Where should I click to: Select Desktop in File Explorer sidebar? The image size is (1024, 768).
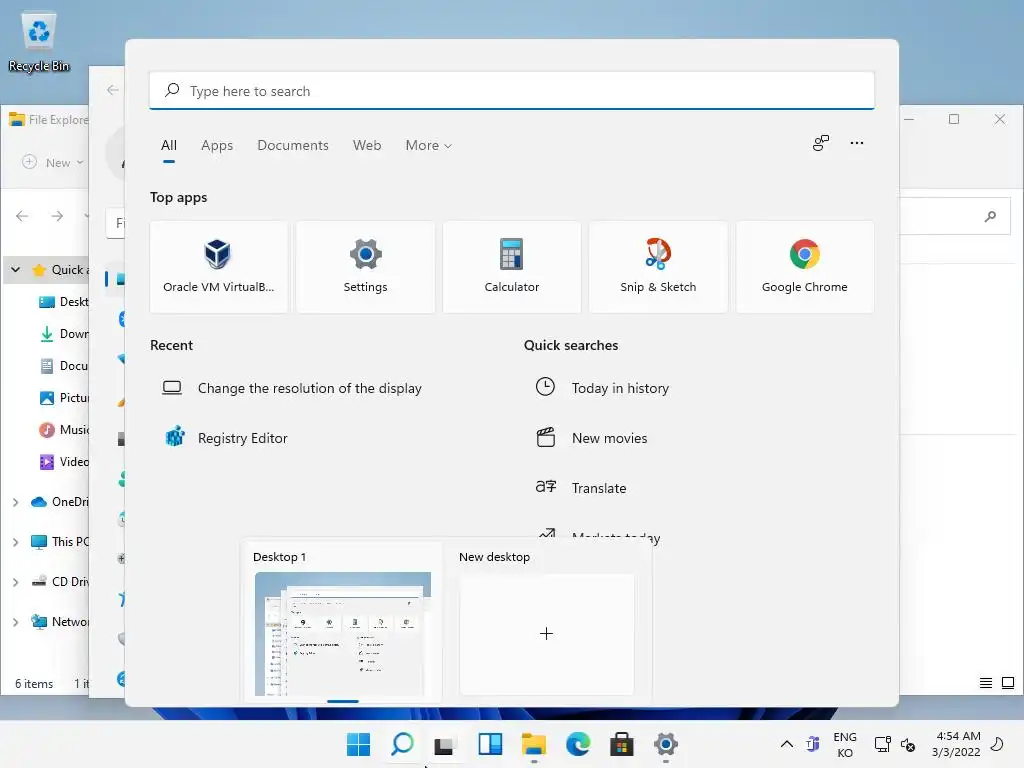pos(63,302)
